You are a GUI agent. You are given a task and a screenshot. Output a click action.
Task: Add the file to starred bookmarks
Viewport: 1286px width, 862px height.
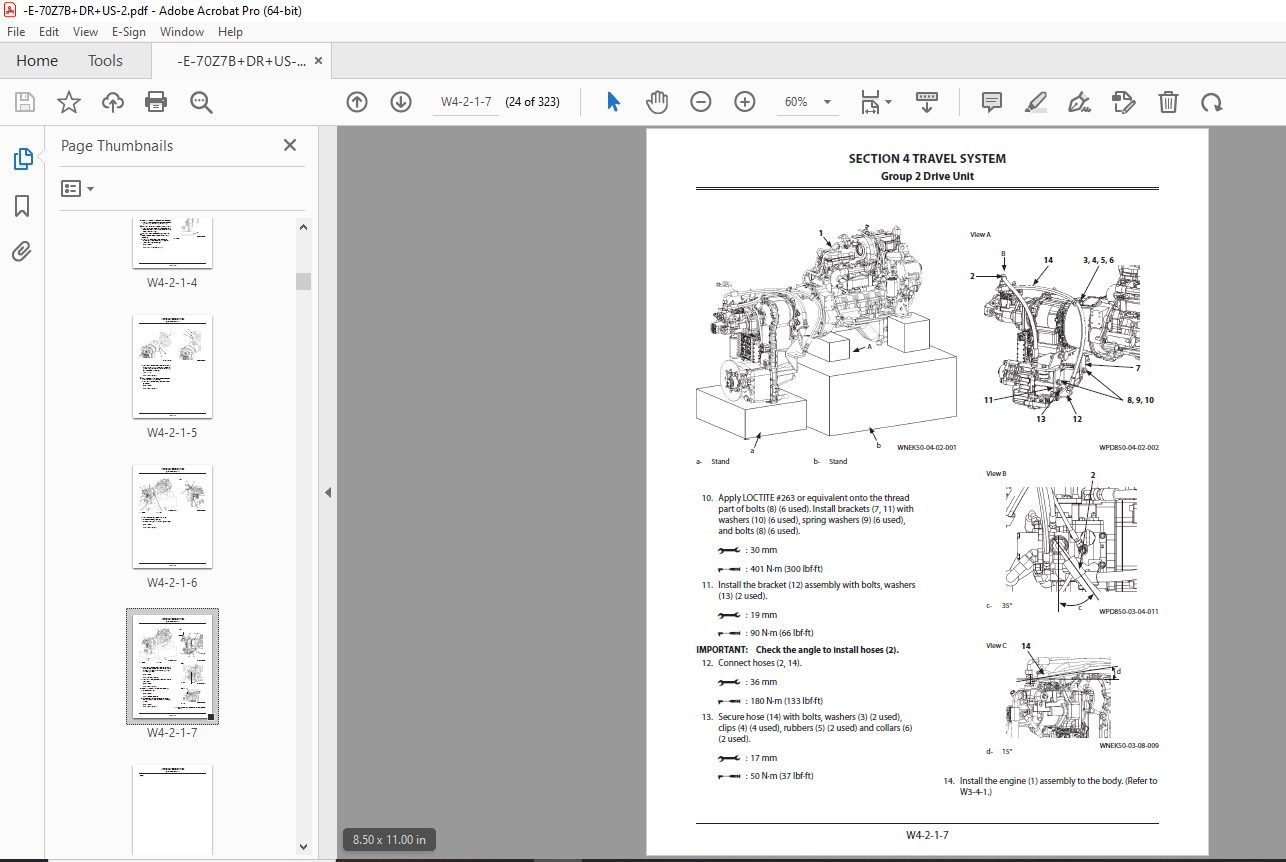(69, 102)
